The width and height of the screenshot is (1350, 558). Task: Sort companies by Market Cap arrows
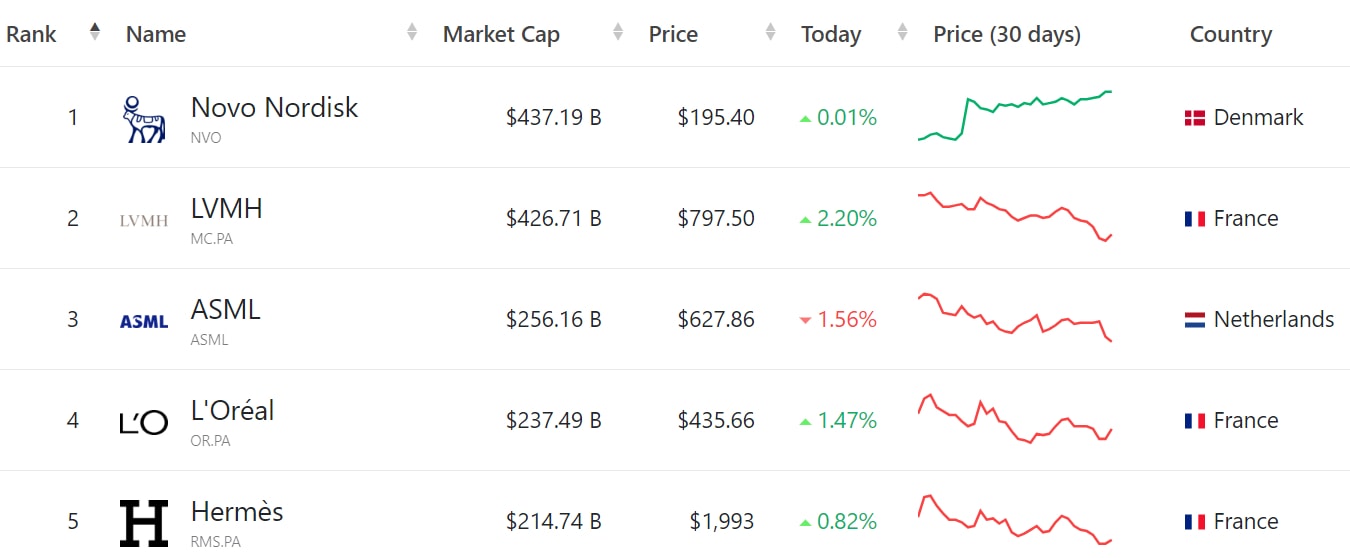click(x=618, y=32)
